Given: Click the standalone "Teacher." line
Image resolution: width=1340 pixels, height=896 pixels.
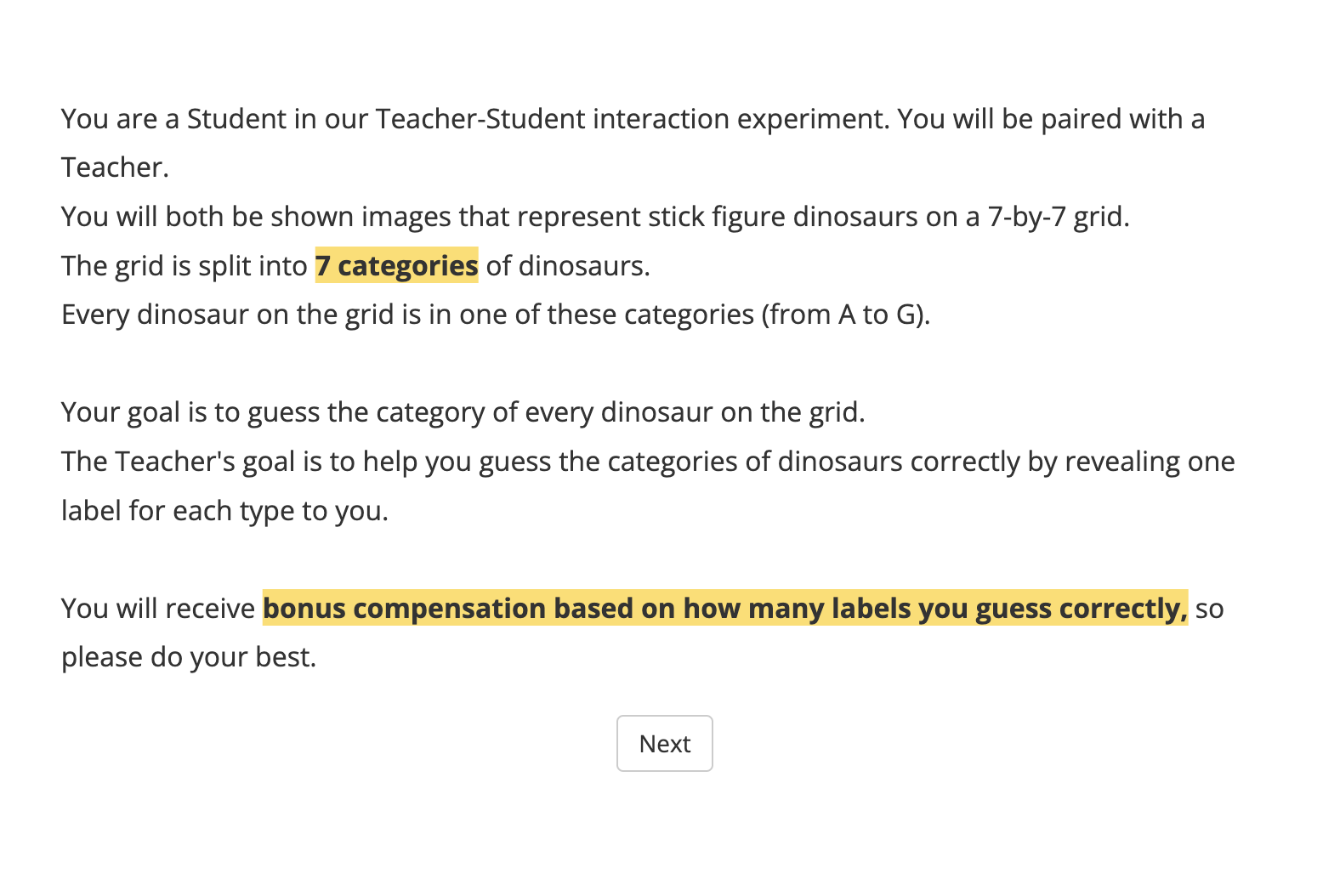Looking at the screenshot, I should point(115,167).
